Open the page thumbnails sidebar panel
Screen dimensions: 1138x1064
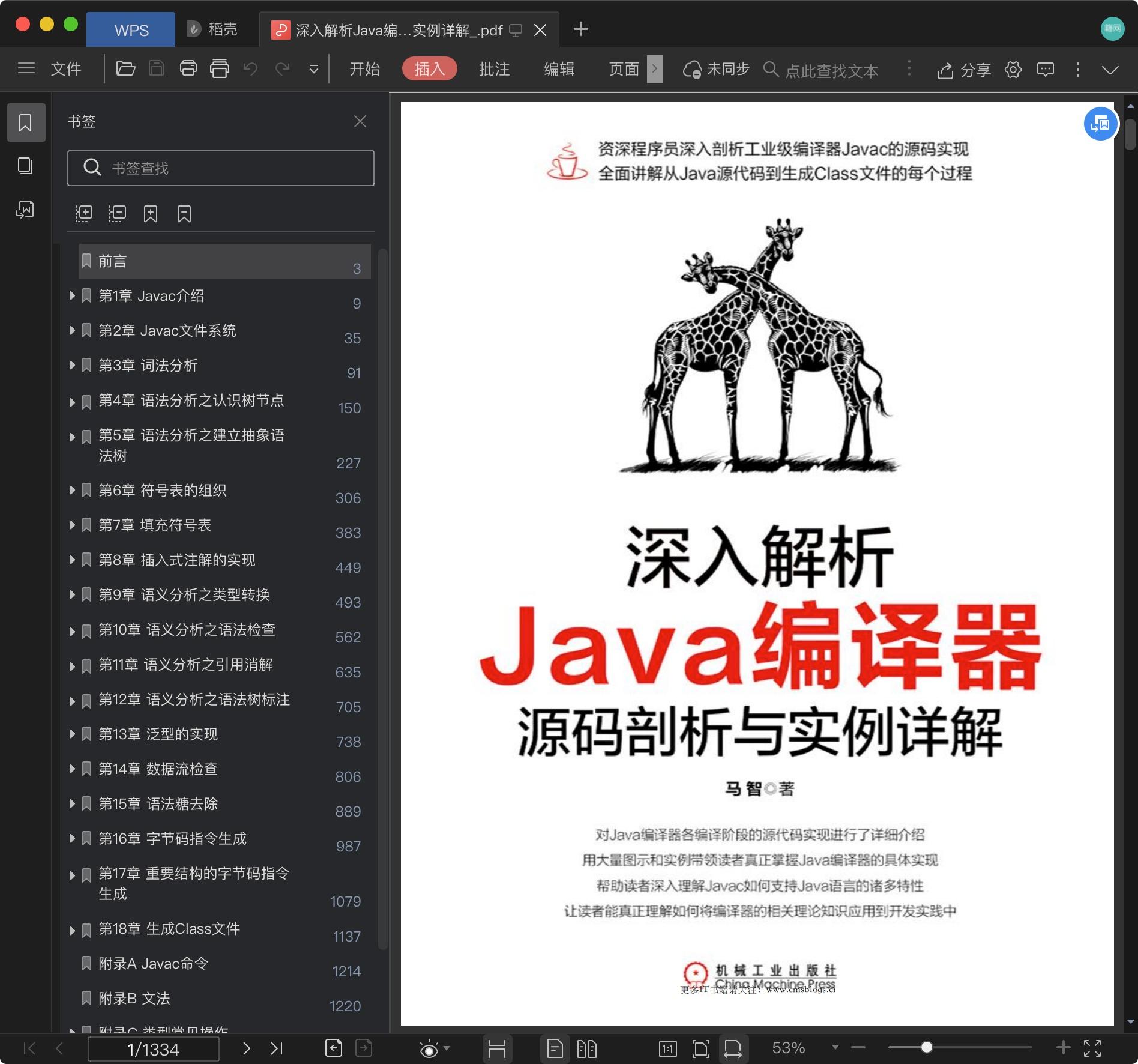click(25, 166)
